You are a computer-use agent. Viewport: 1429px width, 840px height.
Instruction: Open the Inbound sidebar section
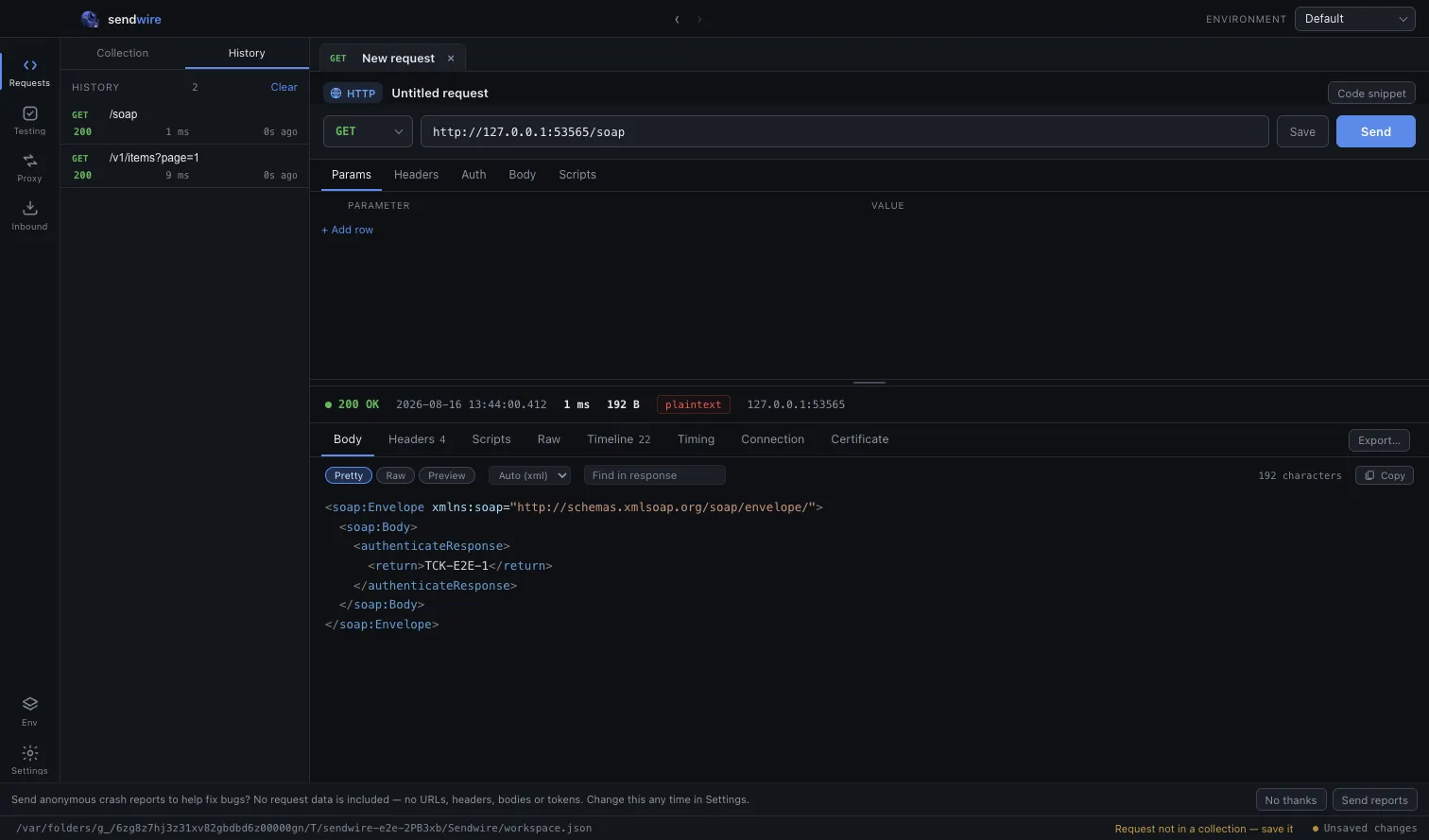click(29, 216)
